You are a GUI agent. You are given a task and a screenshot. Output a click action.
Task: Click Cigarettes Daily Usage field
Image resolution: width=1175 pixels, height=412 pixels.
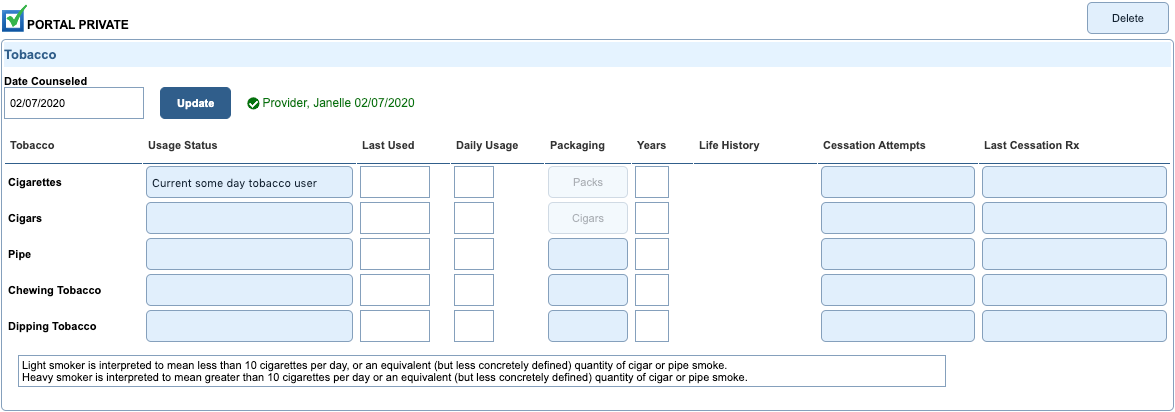point(473,183)
